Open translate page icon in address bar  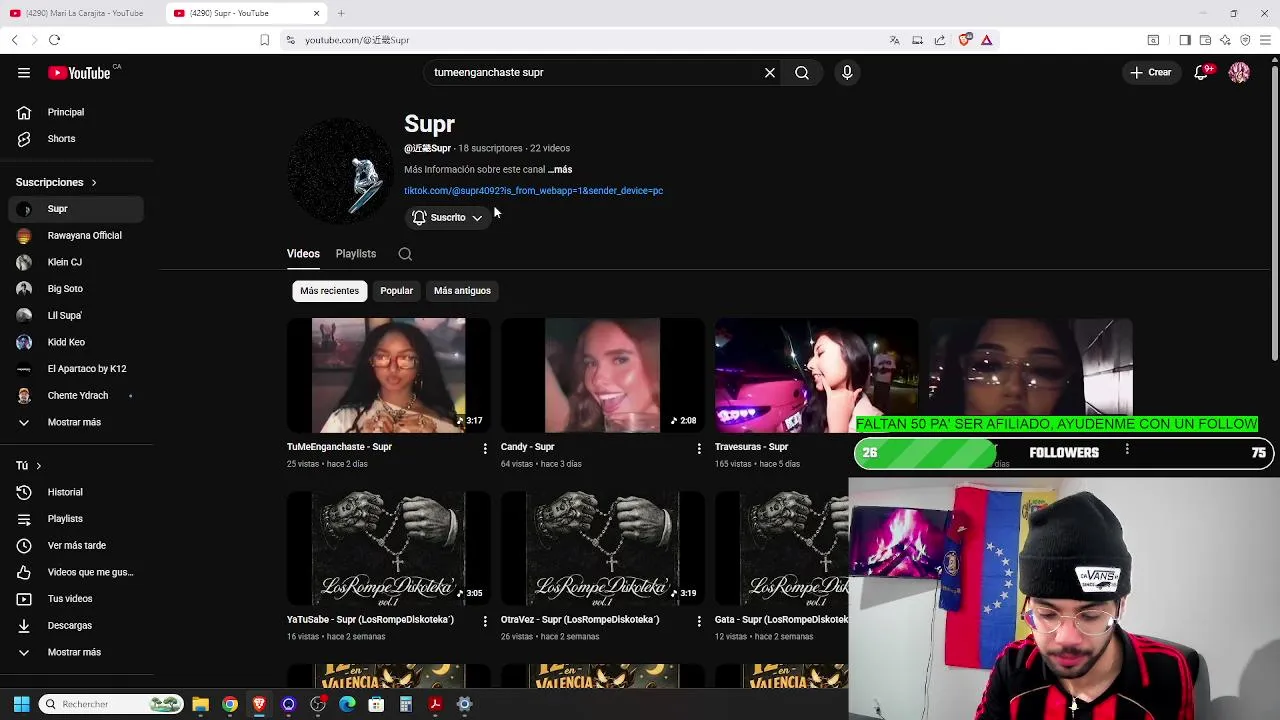click(x=895, y=40)
